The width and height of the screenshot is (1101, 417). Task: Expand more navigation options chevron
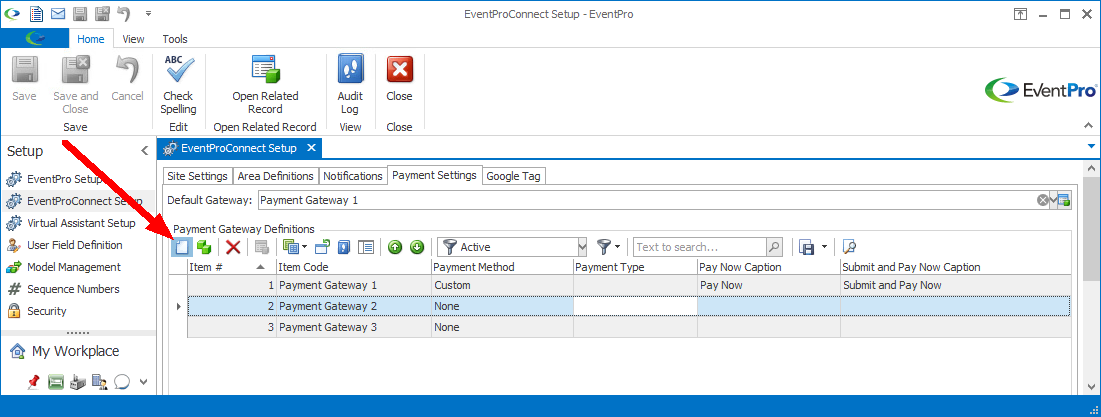coord(144,382)
